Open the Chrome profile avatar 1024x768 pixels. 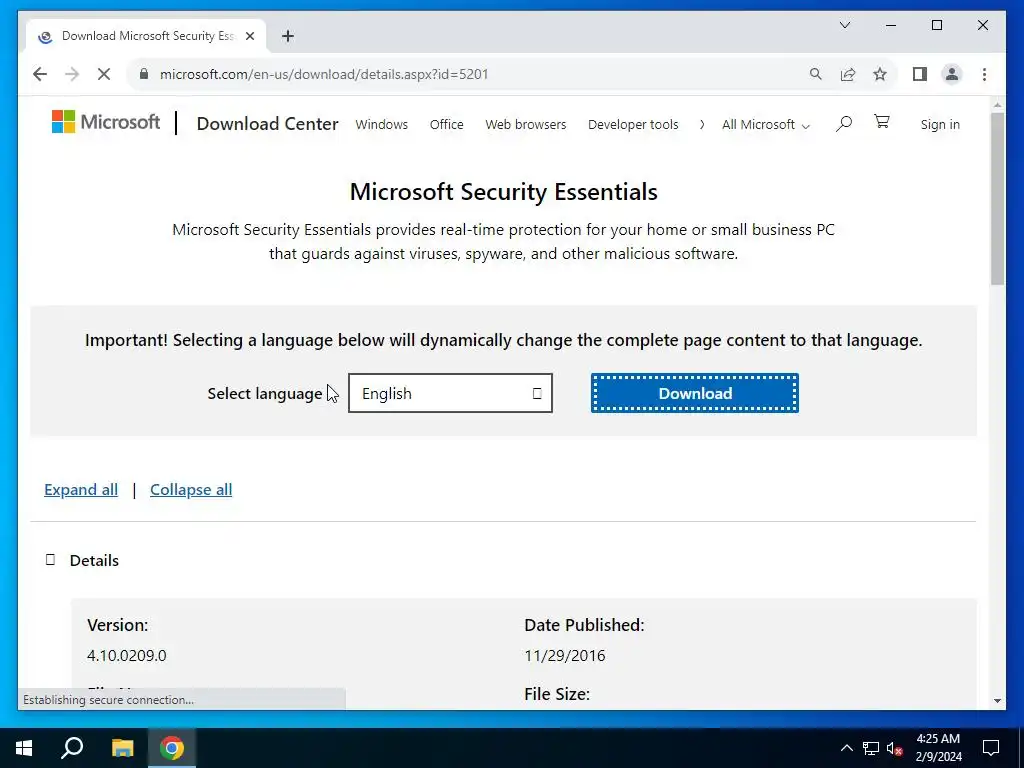click(x=952, y=74)
